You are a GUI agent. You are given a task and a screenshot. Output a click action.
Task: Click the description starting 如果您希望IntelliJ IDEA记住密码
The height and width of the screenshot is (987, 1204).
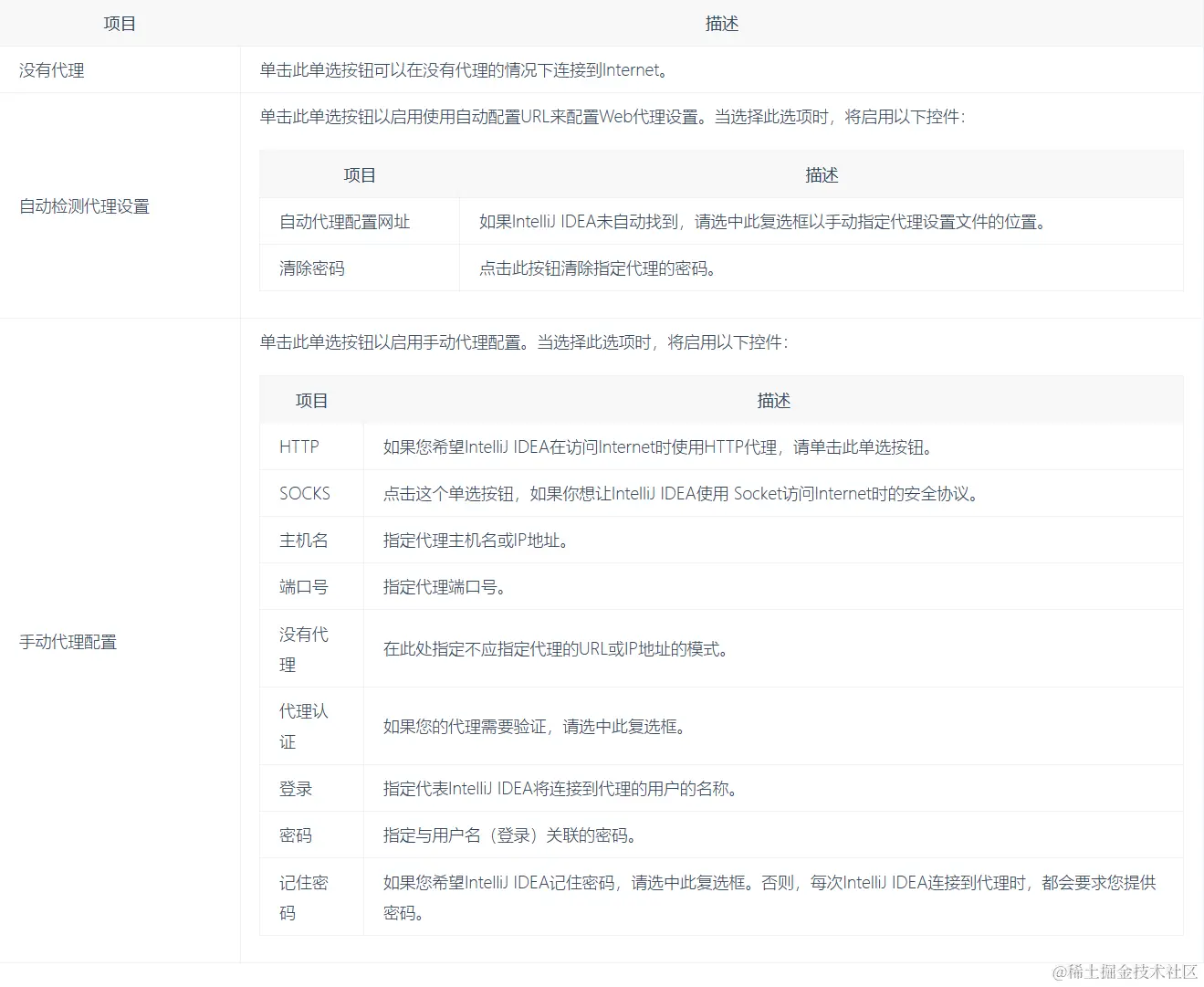(x=770, y=898)
